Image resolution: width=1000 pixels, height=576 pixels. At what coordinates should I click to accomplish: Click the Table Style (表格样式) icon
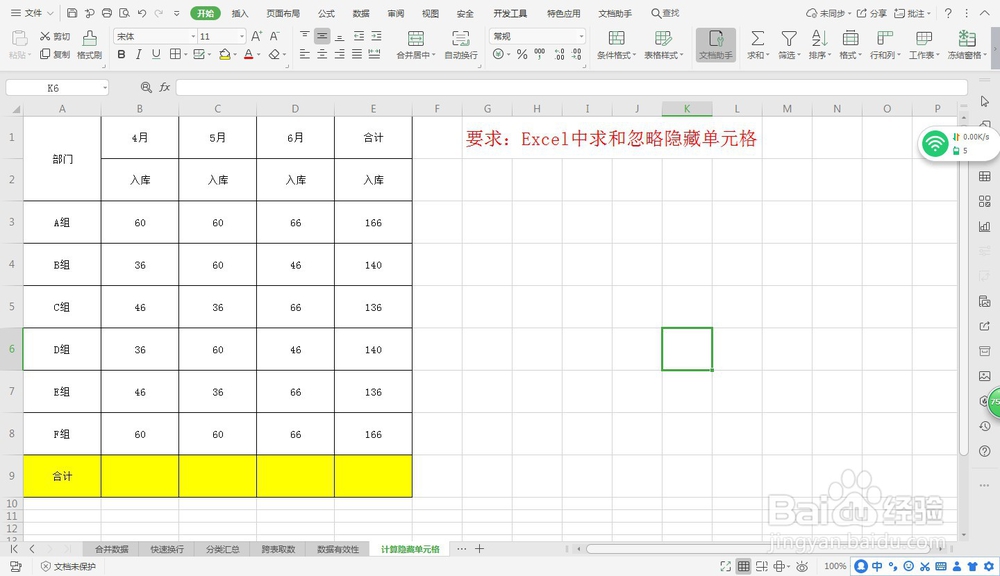click(x=663, y=38)
